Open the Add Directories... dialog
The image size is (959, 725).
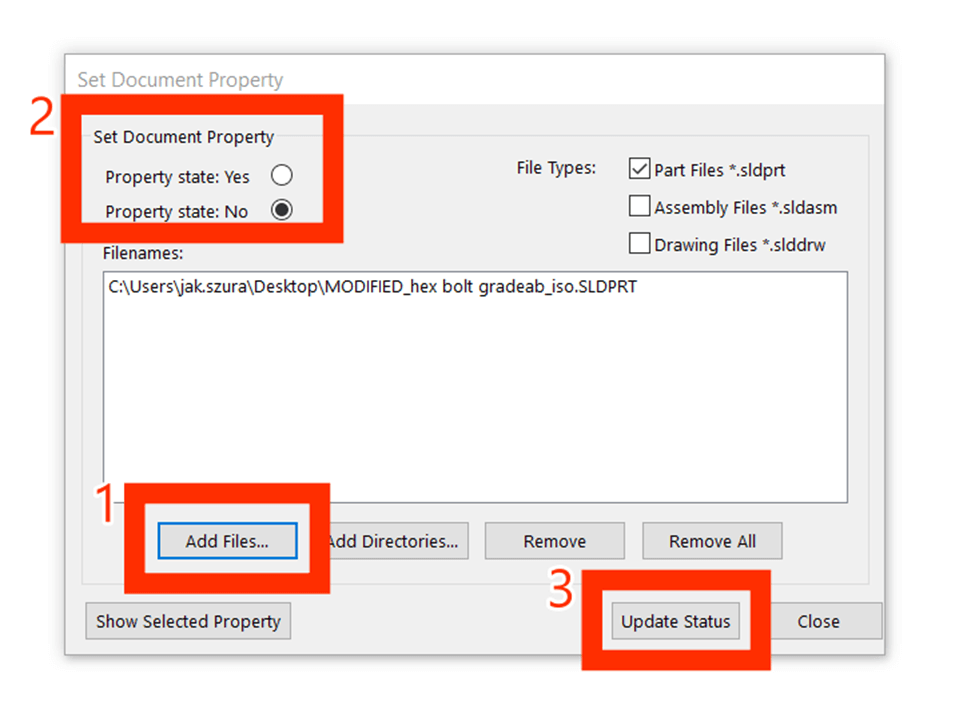(393, 541)
